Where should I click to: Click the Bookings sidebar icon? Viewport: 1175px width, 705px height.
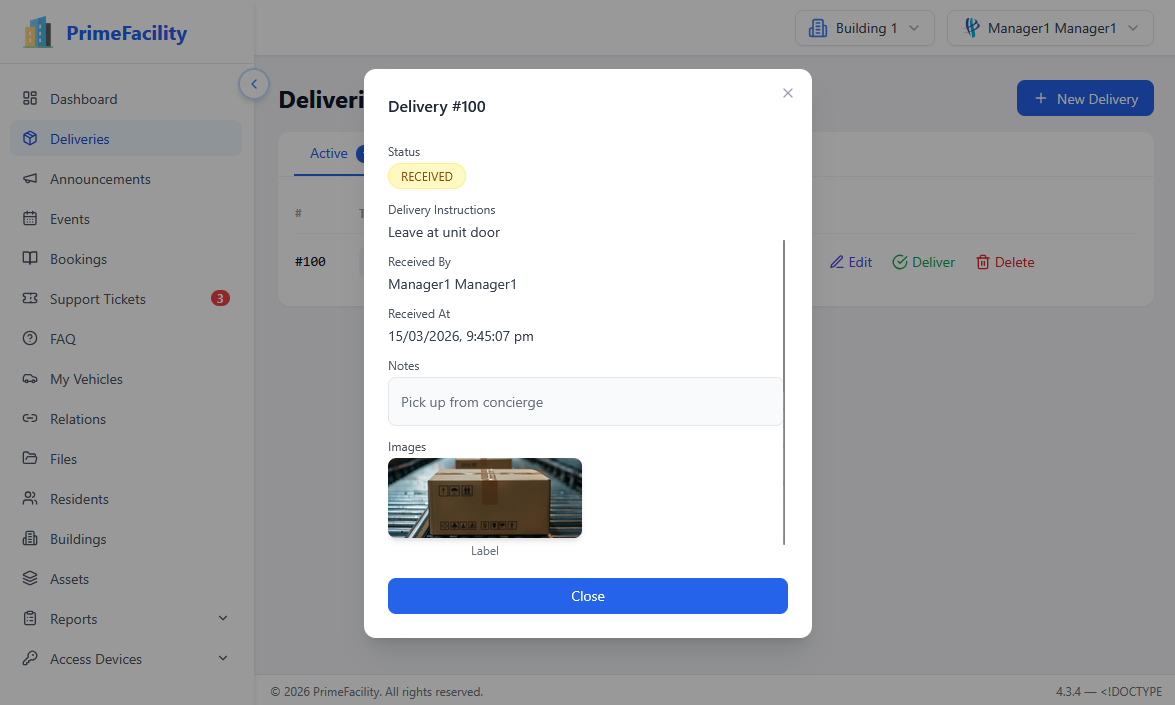[33, 259]
